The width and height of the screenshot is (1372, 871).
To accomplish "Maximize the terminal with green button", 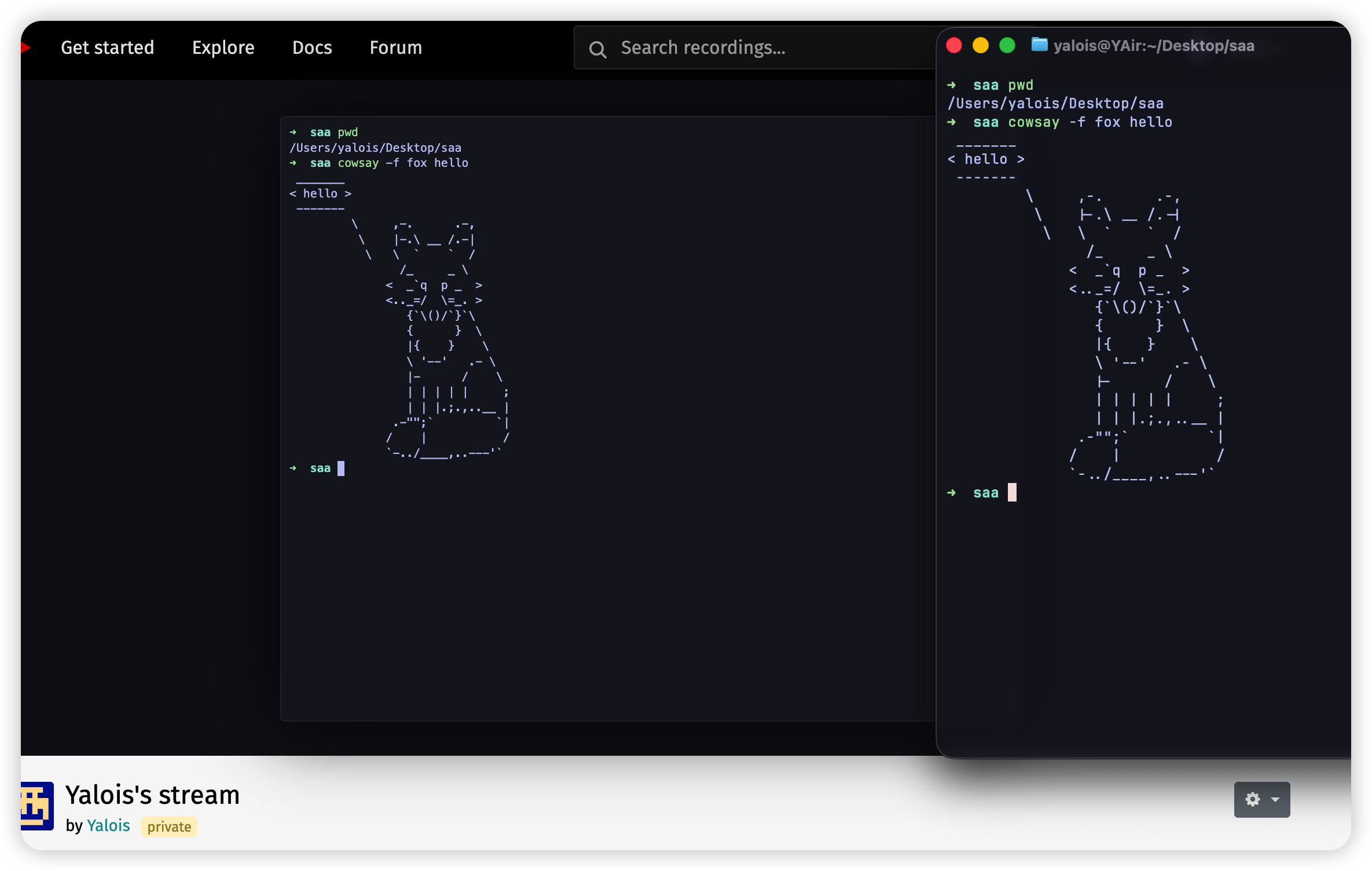I will (1007, 45).
